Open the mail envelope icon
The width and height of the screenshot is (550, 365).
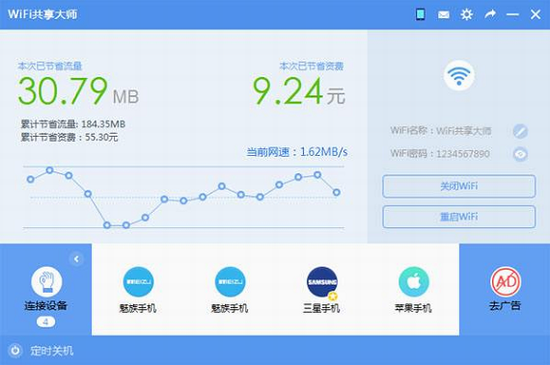coord(443,15)
